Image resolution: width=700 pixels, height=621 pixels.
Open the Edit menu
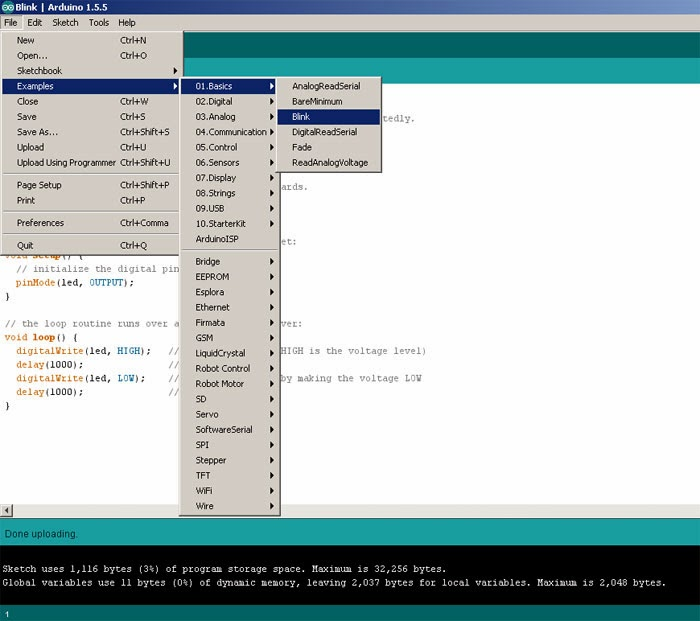pos(35,22)
